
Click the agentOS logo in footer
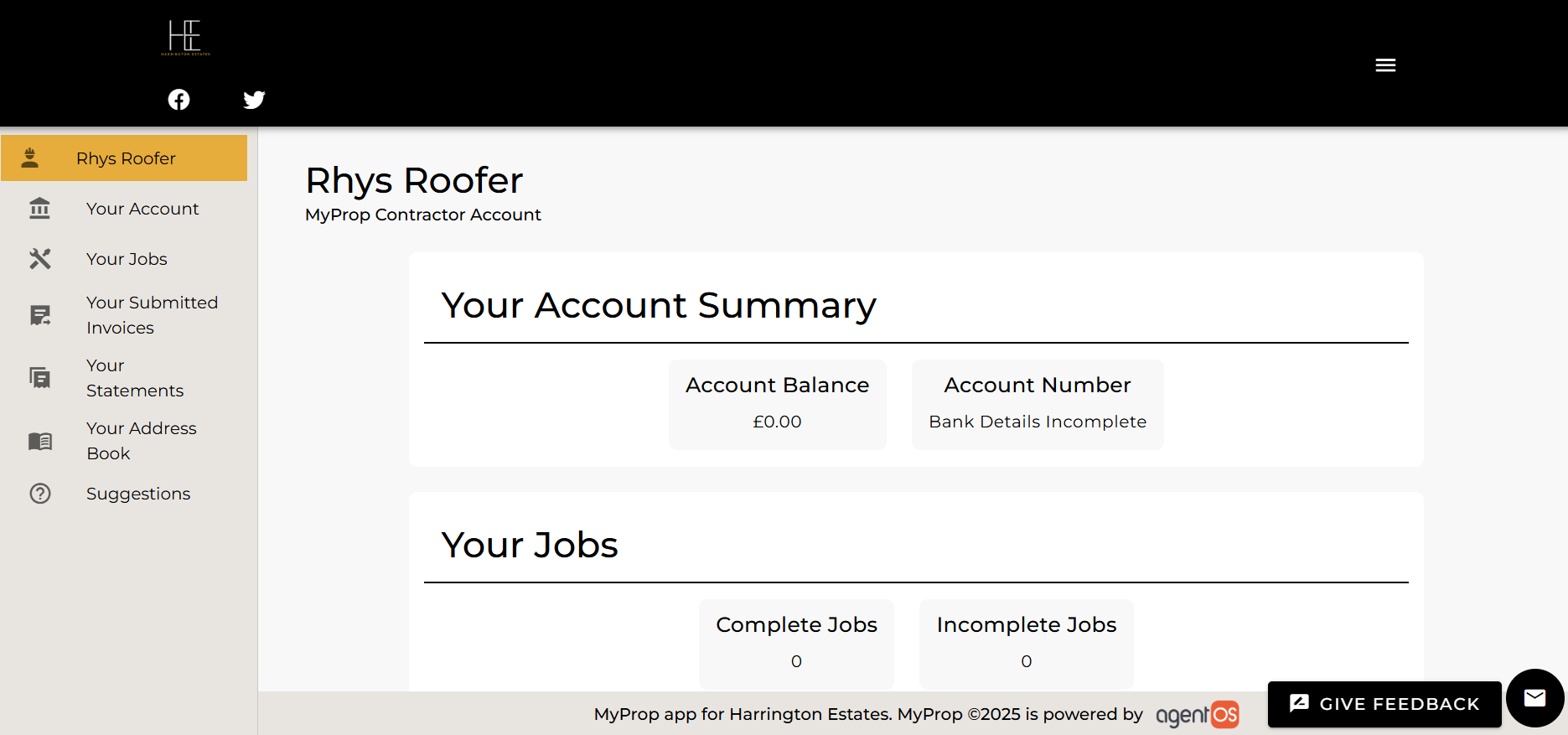coord(1197,714)
